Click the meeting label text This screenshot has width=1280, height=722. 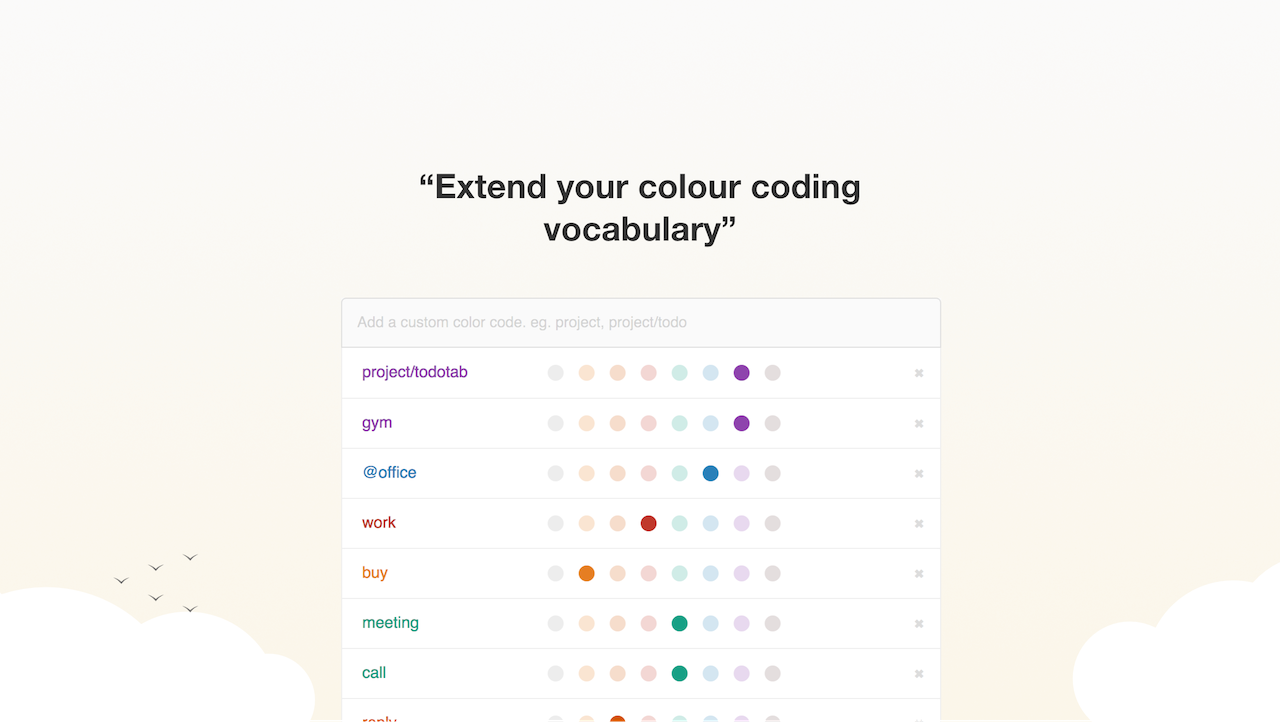pyautogui.click(x=390, y=622)
